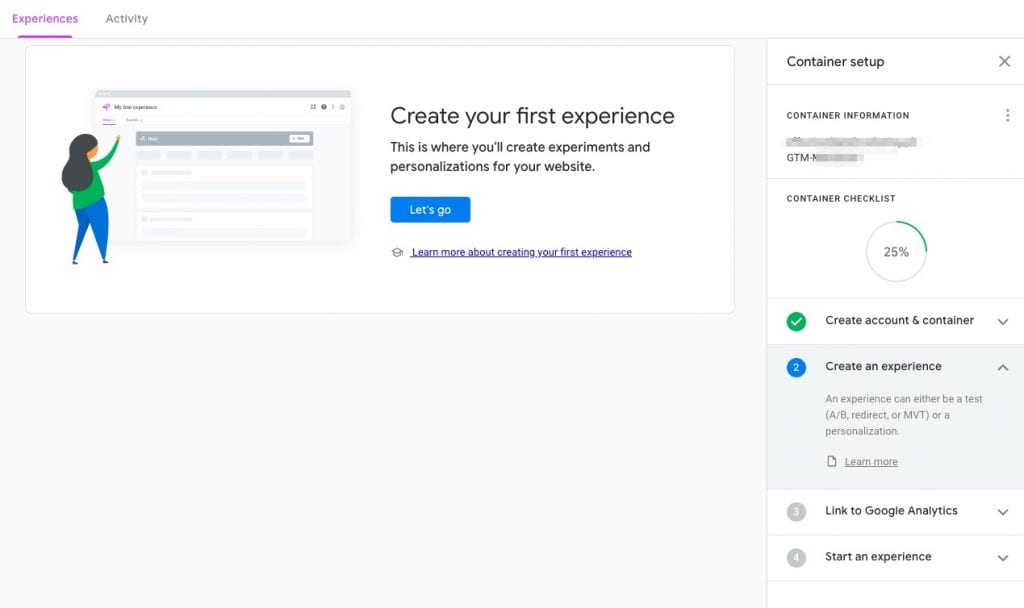Select the step 2 circle for Create an experience
Image resolution: width=1024 pixels, height=608 pixels.
coord(795,366)
